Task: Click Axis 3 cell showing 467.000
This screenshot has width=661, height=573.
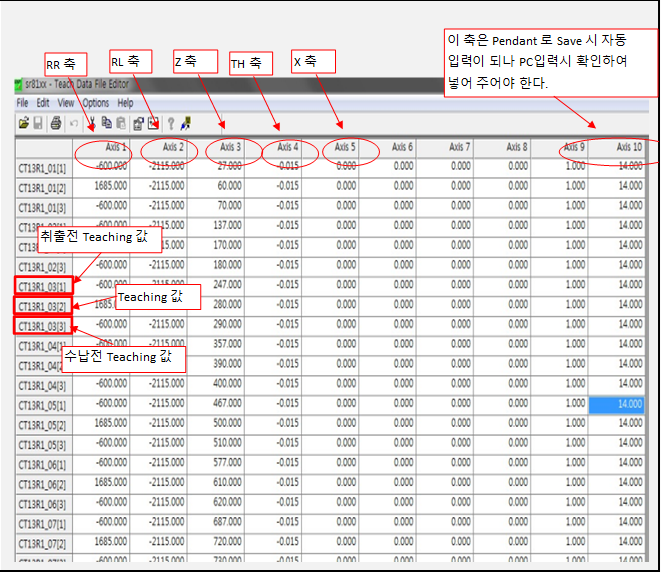Action: [216, 404]
